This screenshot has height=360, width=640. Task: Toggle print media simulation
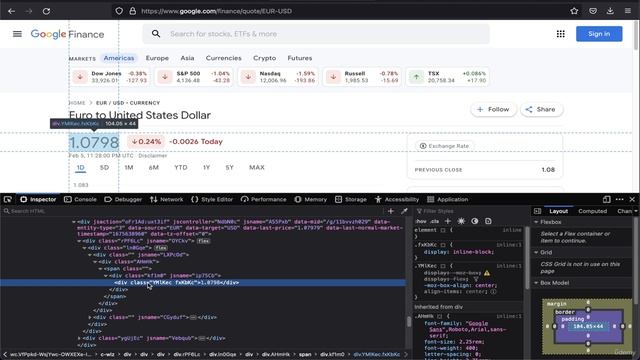(488, 221)
